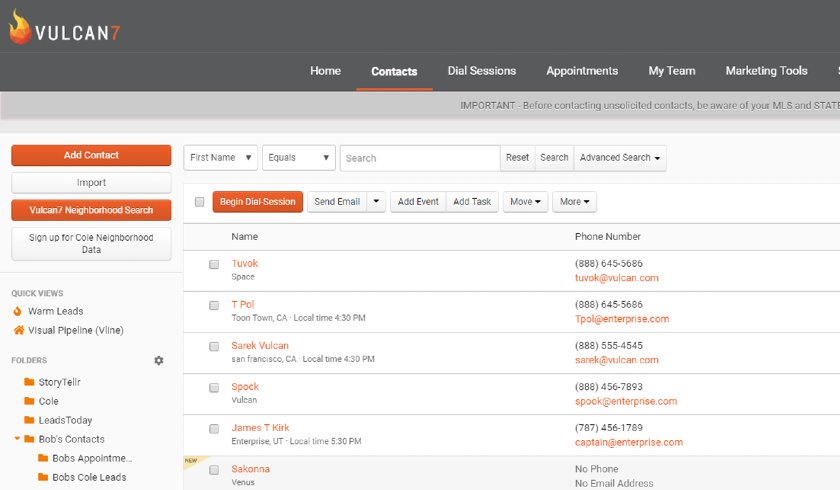Select the Sakonna contact checkbox

coord(214,470)
